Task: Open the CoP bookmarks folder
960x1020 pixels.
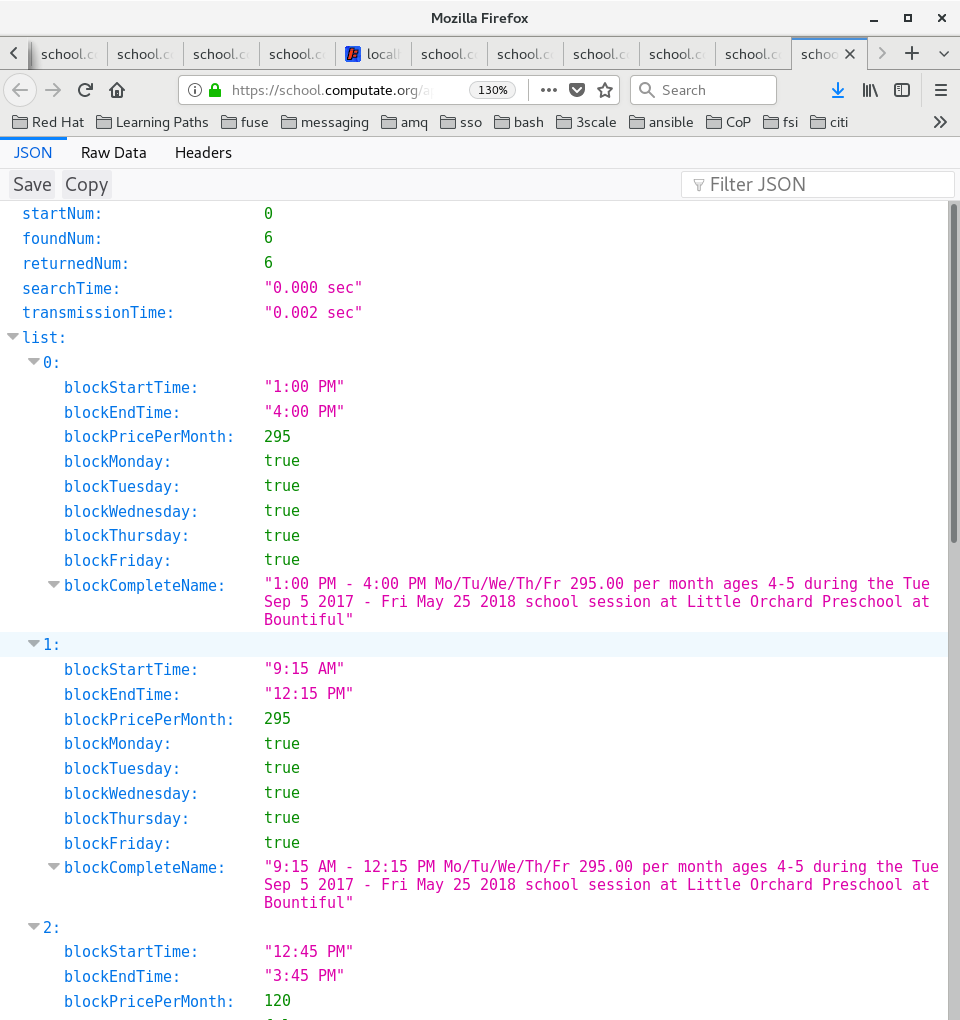Action: [x=728, y=122]
